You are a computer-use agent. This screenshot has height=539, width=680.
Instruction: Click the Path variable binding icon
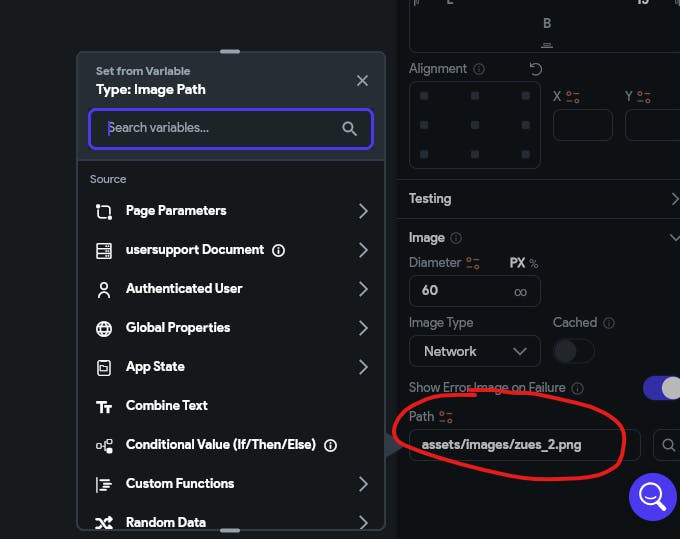(446, 416)
